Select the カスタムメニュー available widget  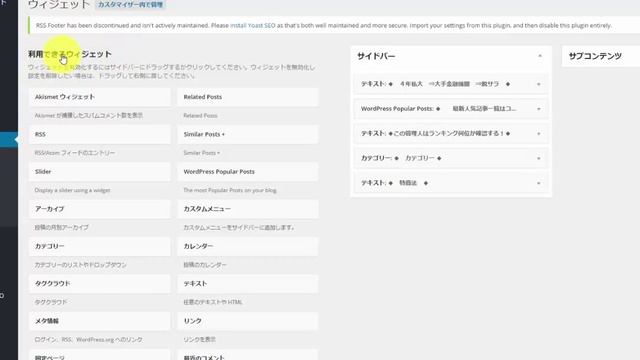(x=248, y=209)
